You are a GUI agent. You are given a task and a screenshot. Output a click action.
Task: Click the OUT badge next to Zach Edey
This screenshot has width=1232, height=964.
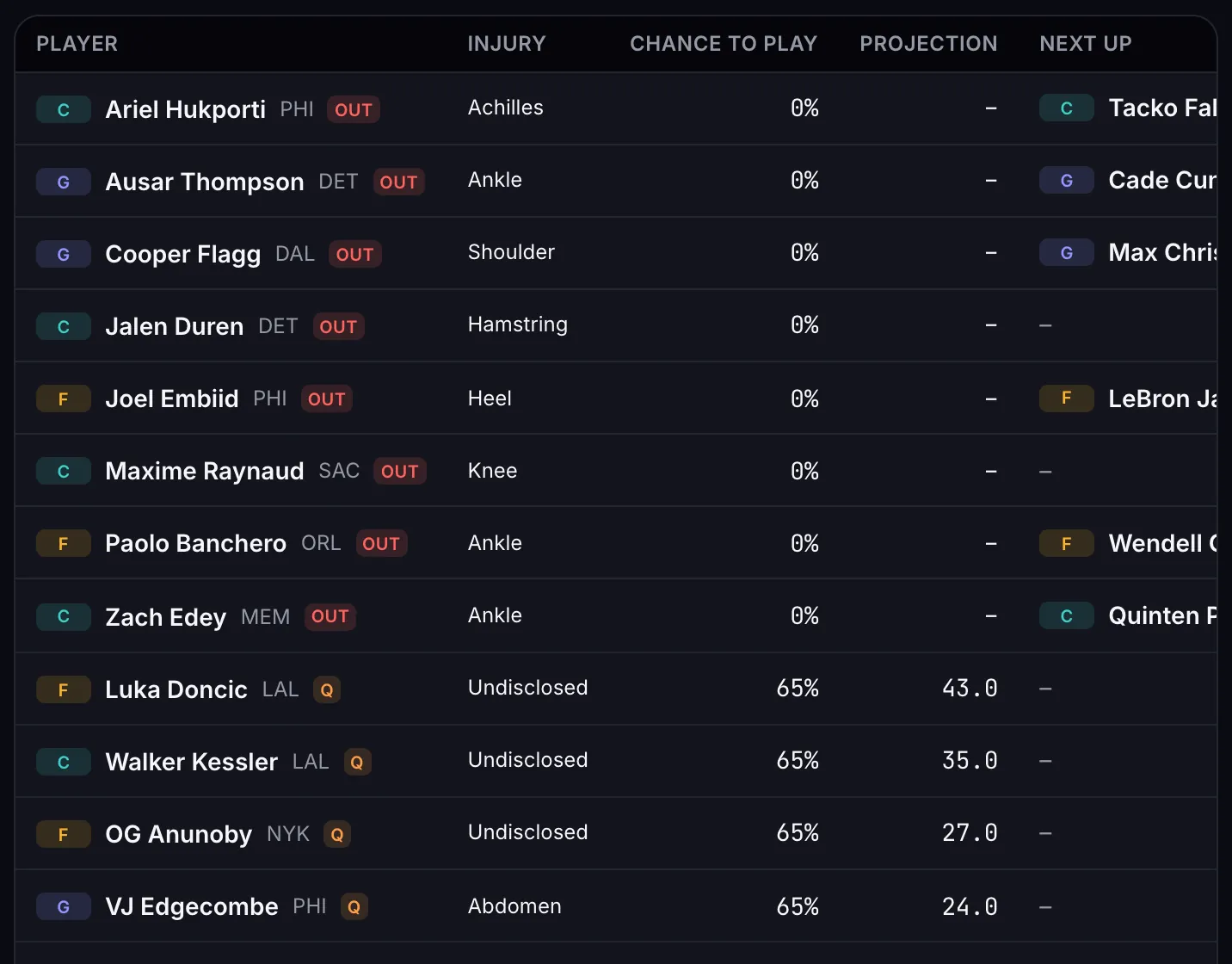(x=330, y=616)
